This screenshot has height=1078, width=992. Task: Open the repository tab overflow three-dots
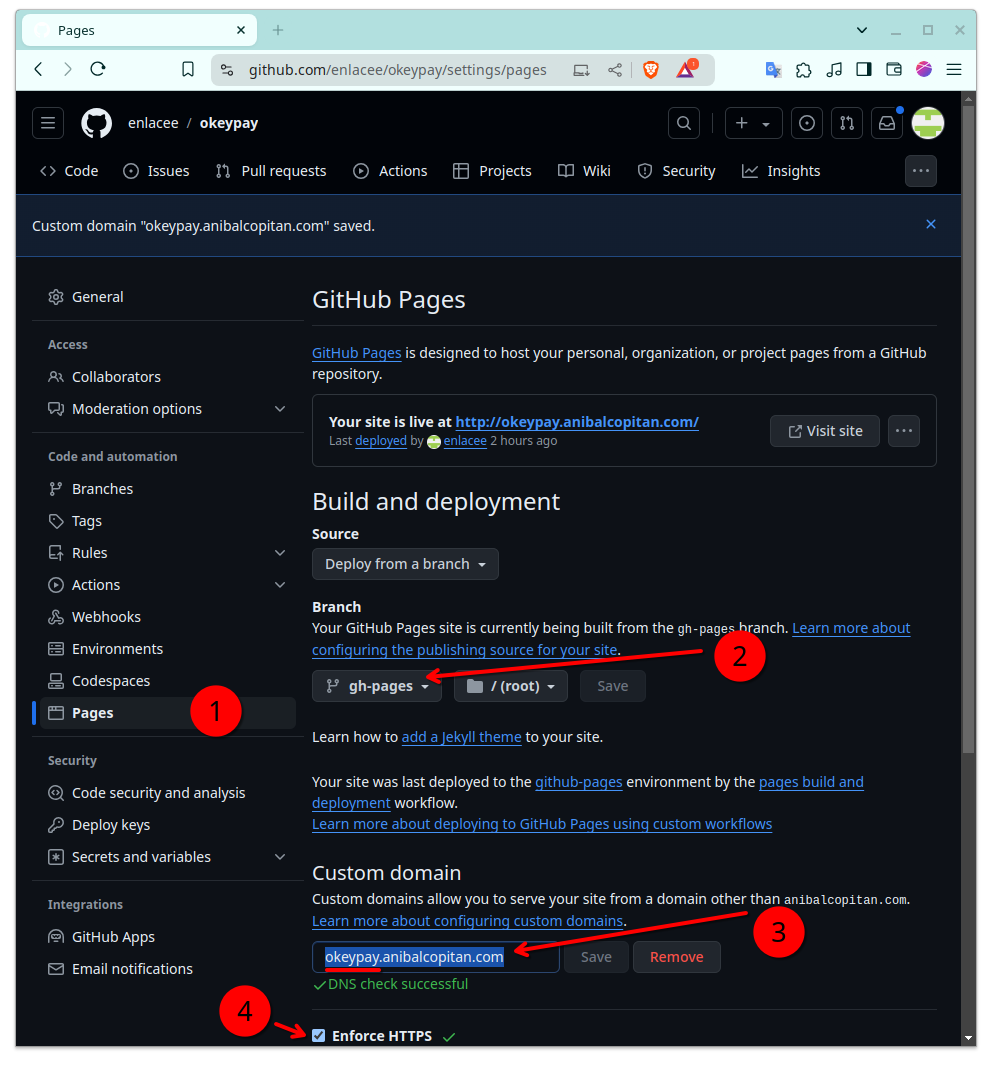point(921,171)
